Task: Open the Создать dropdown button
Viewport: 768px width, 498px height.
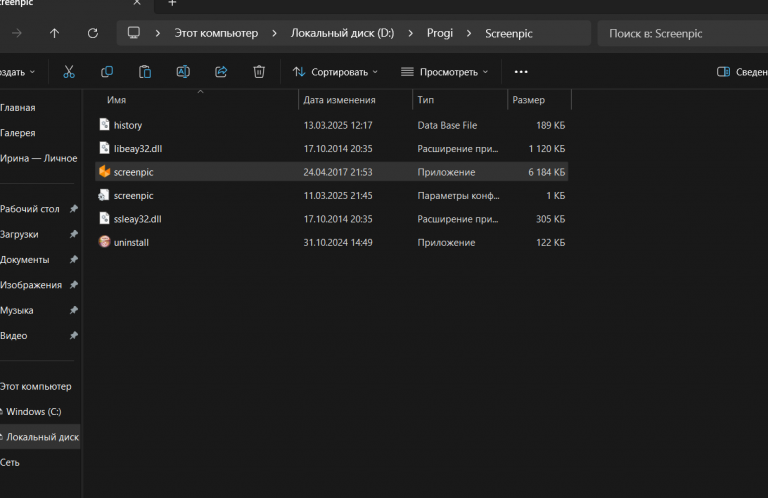Action: [x=18, y=72]
